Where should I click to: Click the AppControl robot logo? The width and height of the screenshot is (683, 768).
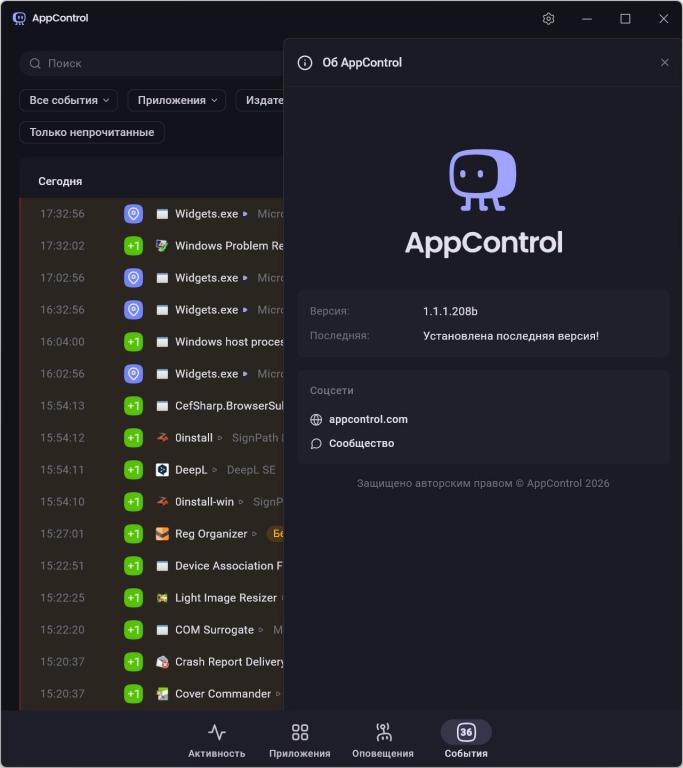click(x=483, y=180)
